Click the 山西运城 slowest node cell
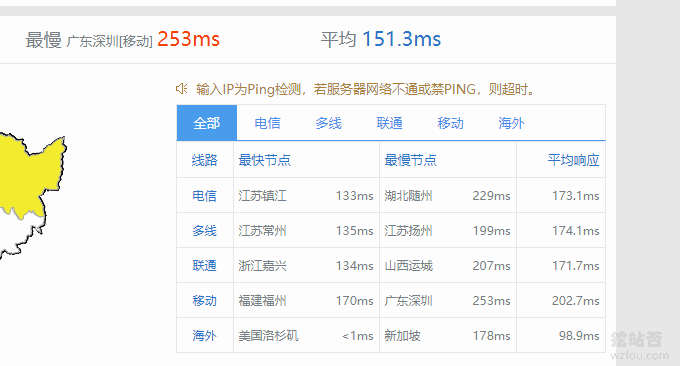680x366 pixels. [x=408, y=265]
